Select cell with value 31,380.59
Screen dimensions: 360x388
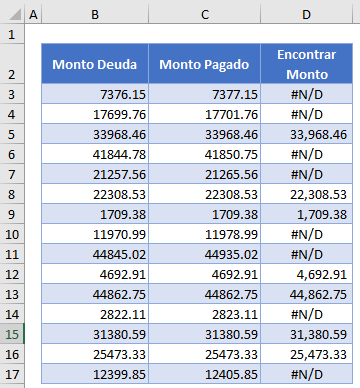(x=306, y=334)
